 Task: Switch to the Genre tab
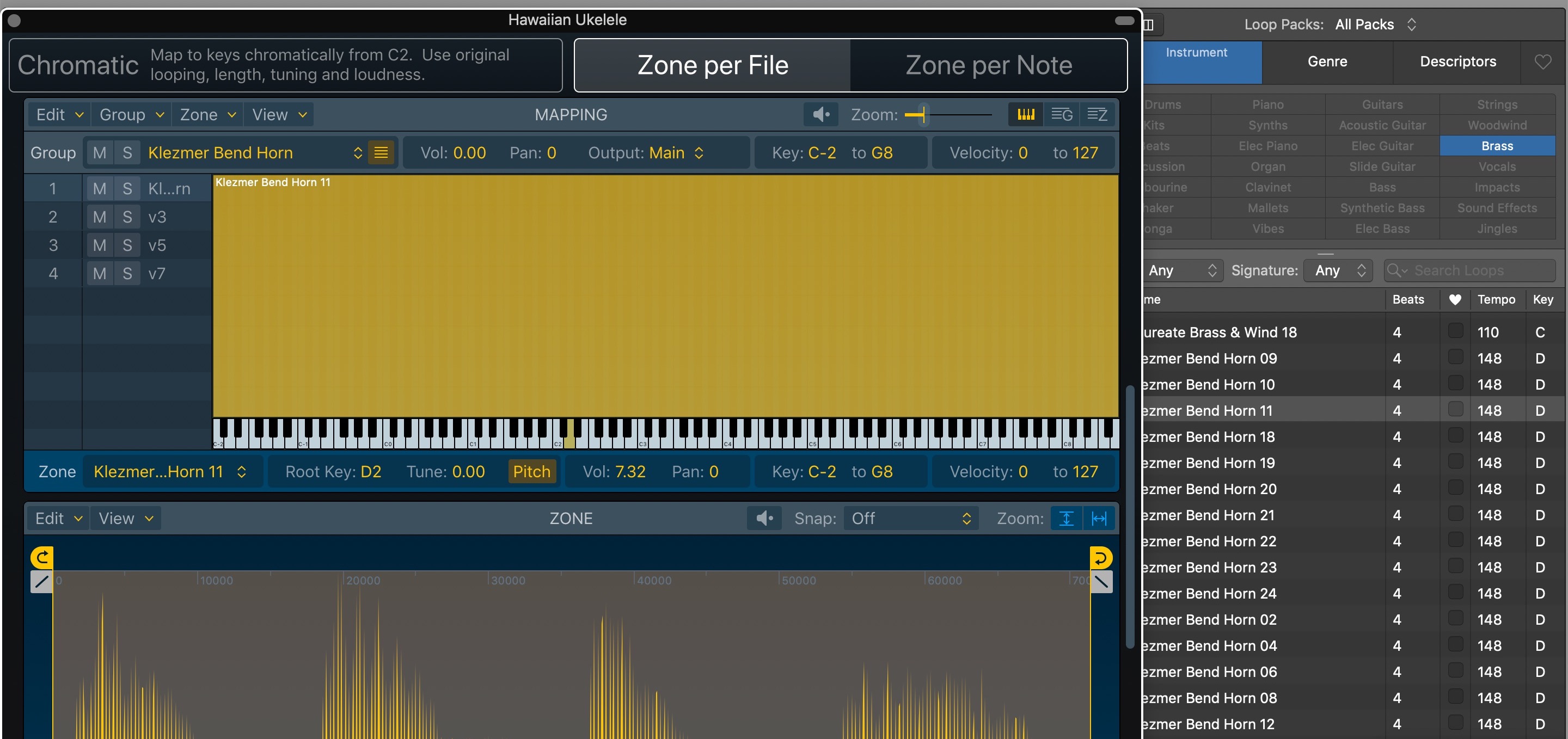coord(1327,61)
